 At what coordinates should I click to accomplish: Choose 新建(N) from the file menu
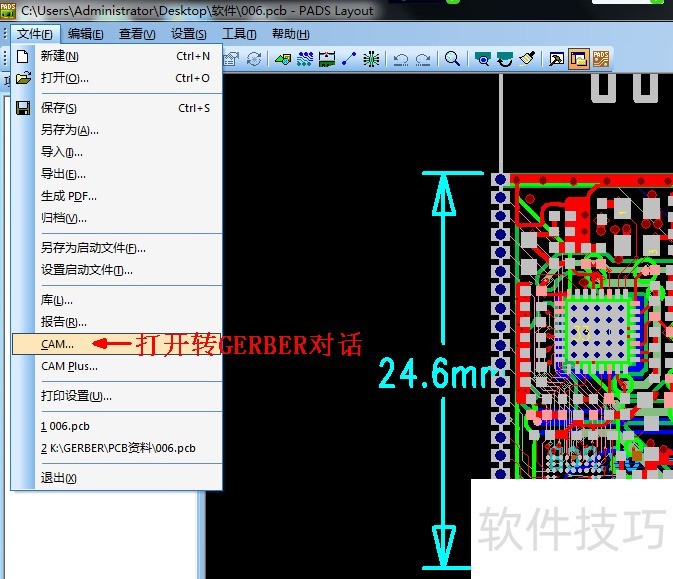point(59,56)
